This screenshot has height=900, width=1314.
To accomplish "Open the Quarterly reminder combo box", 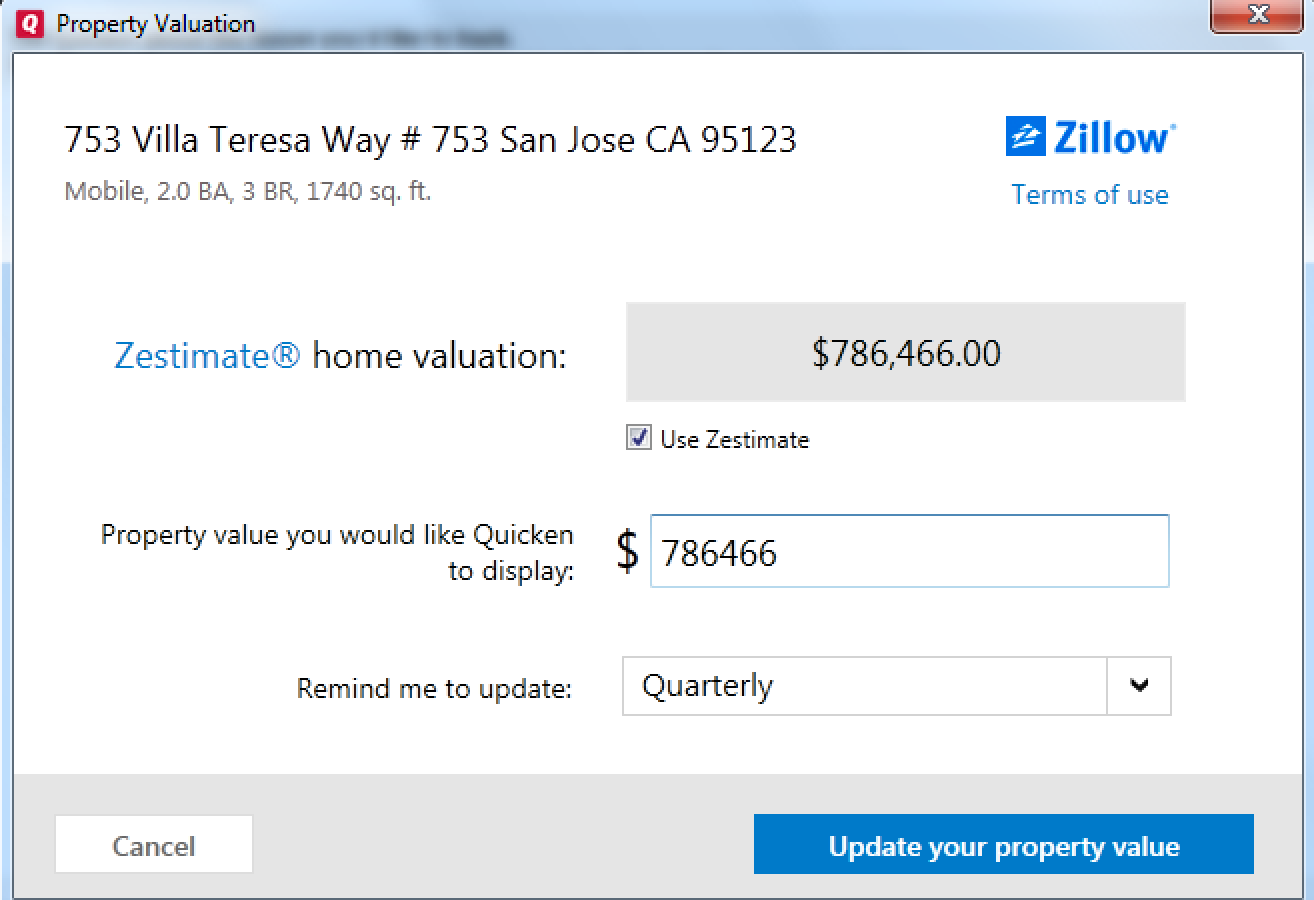I will 864,686.
